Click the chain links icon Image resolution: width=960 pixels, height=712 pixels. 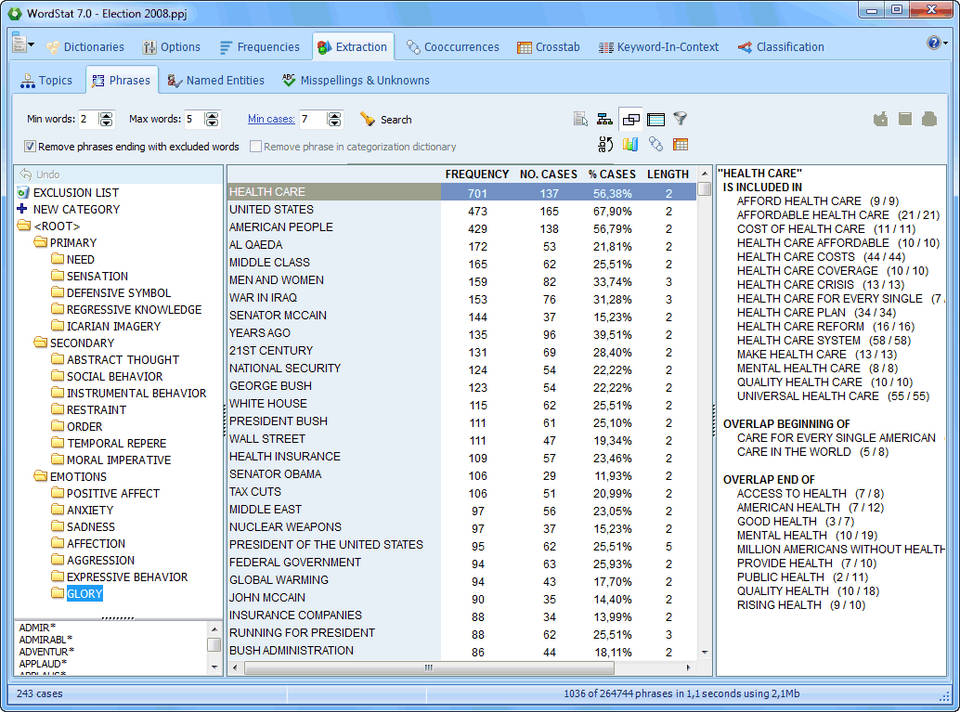655,145
